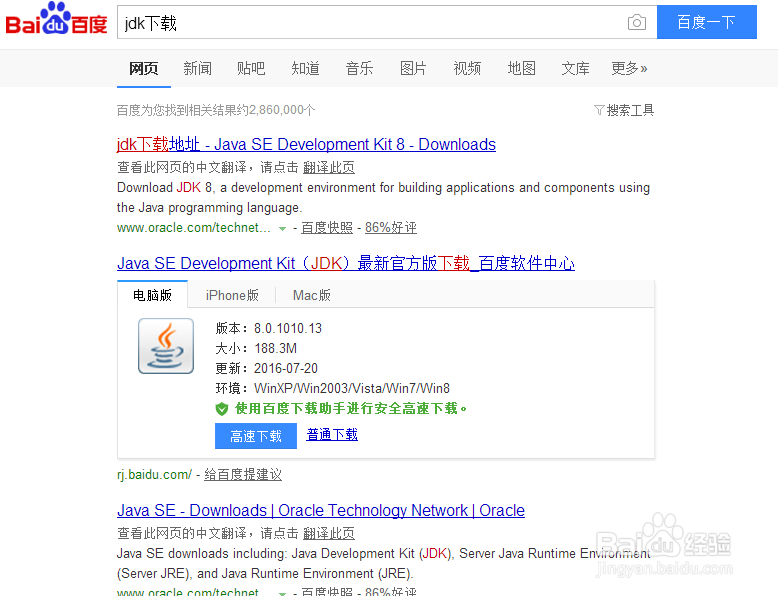
Task: Click 翻译此页 under the Java SE Downloads result
Action: (328, 533)
